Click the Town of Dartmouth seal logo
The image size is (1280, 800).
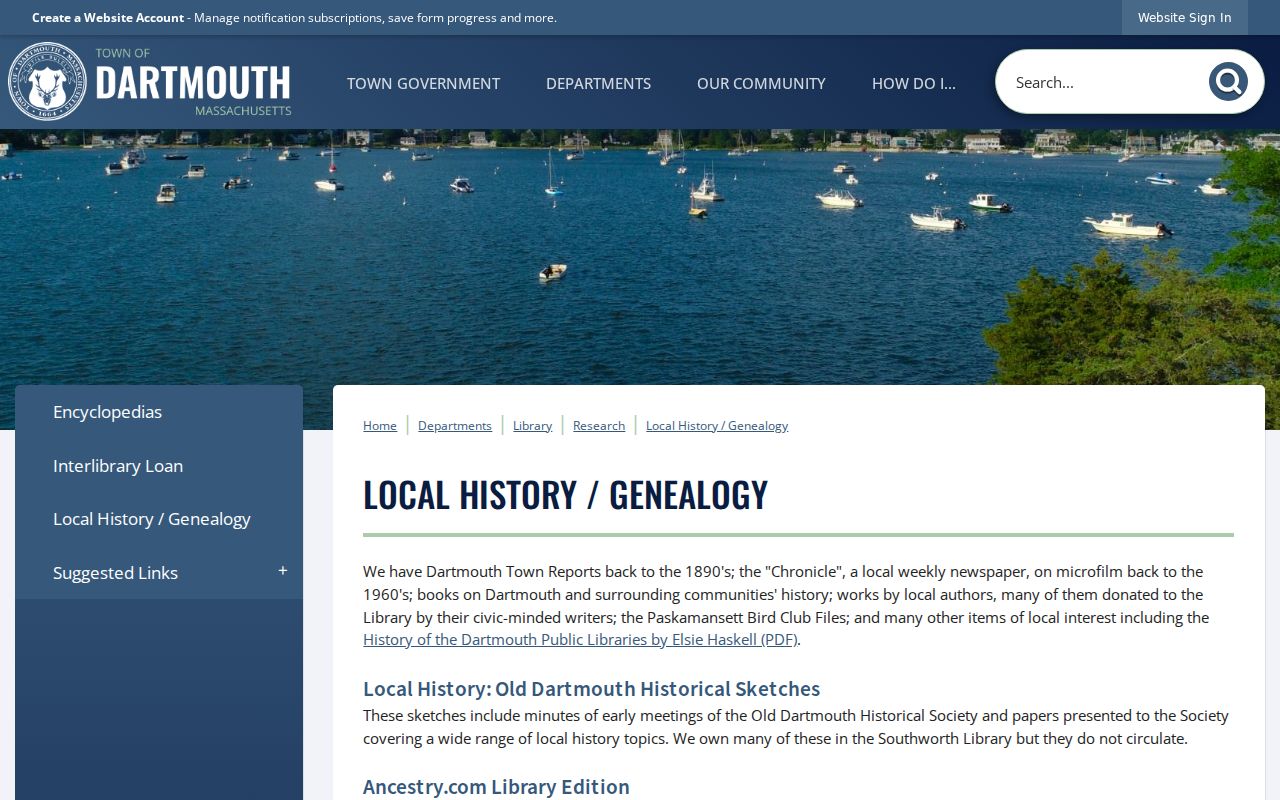pyautogui.click(x=47, y=82)
